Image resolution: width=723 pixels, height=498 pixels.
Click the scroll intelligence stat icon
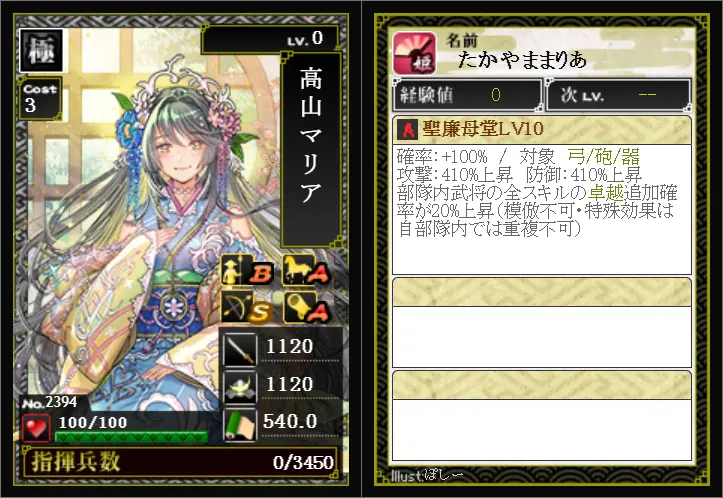(x=240, y=424)
